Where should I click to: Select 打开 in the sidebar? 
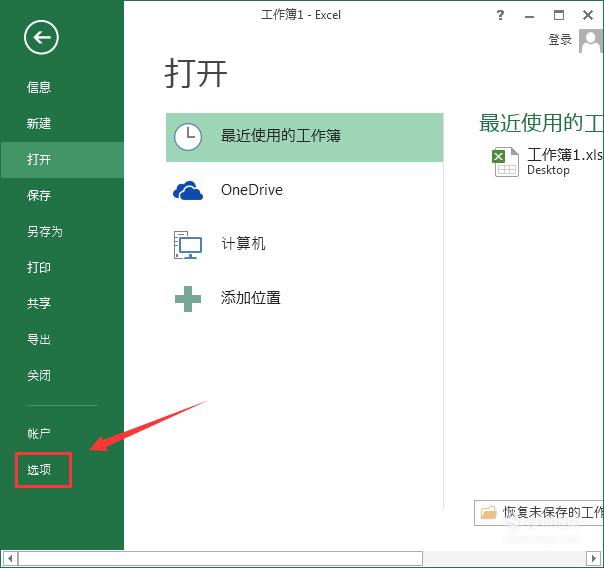(x=62, y=159)
